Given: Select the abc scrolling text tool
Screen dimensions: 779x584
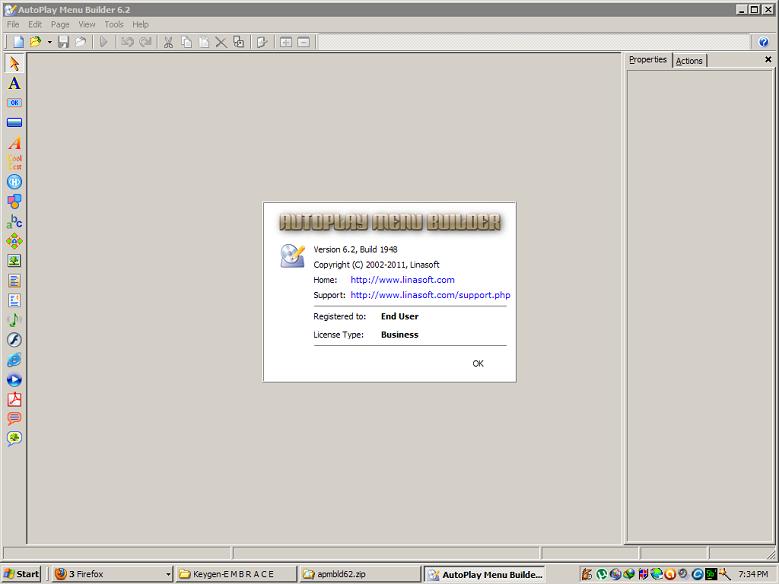Looking at the screenshot, I should tap(14, 221).
